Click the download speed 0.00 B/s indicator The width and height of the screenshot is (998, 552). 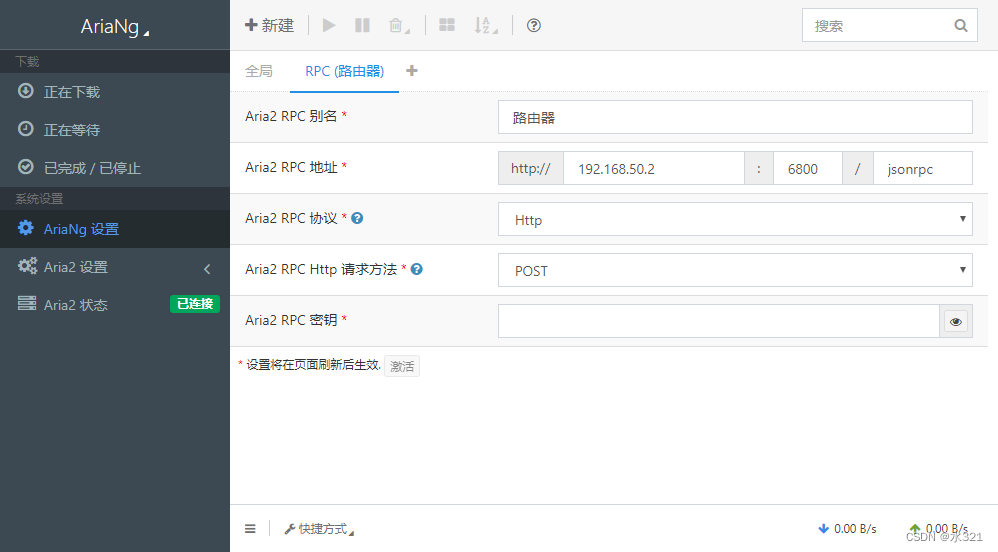click(847, 529)
